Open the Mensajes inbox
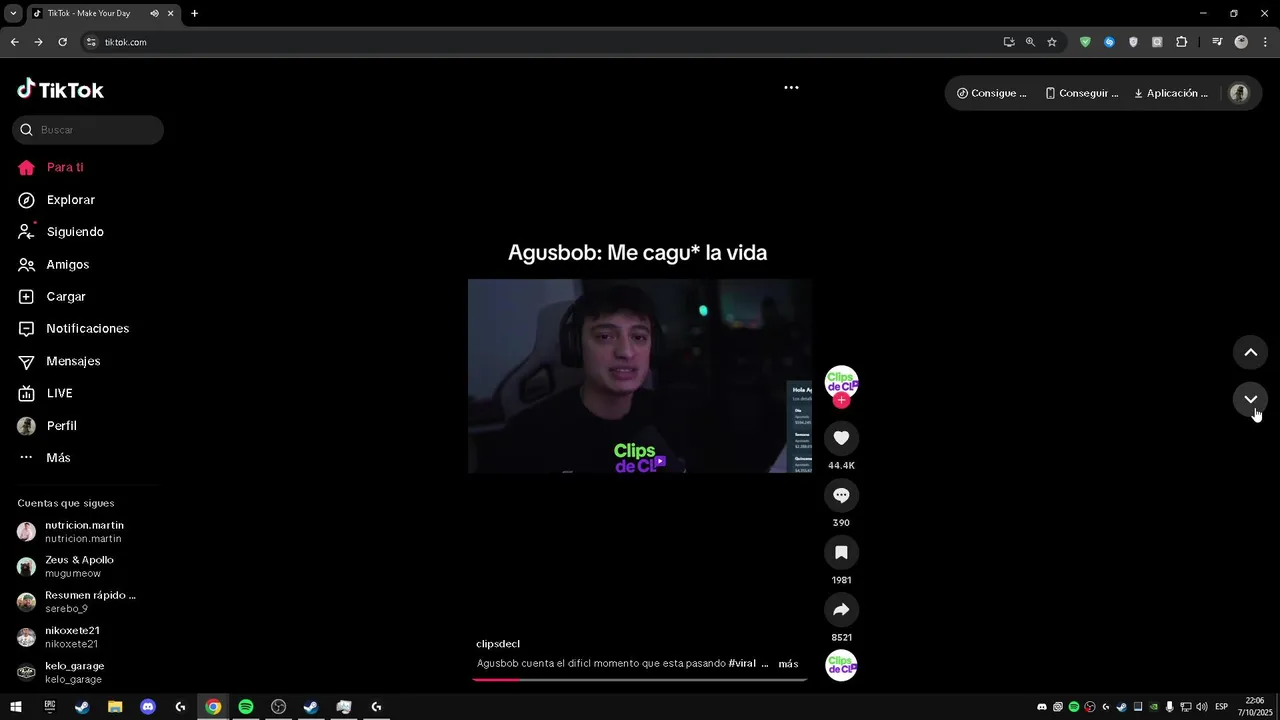Image resolution: width=1280 pixels, height=720 pixels. tap(59, 361)
